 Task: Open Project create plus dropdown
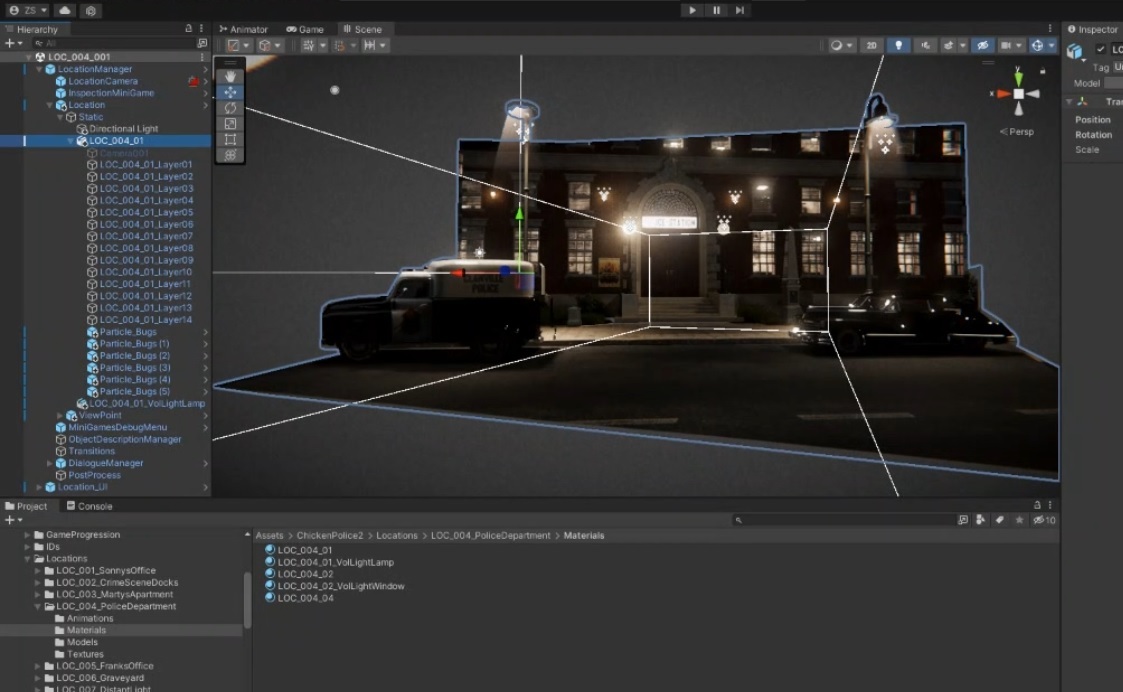pyautogui.click(x=13, y=520)
